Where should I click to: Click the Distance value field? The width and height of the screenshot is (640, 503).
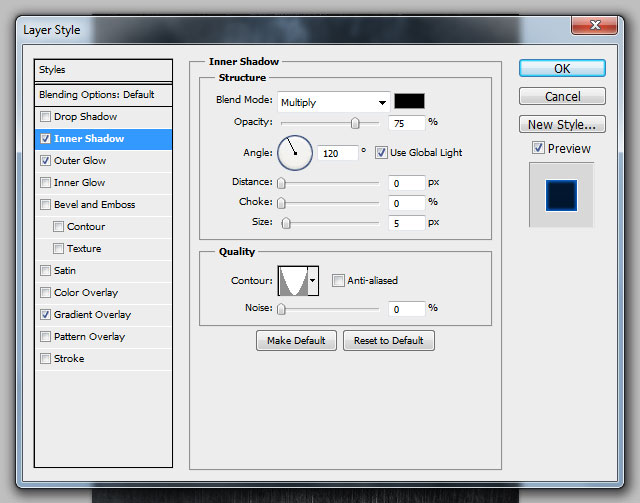[x=407, y=183]
